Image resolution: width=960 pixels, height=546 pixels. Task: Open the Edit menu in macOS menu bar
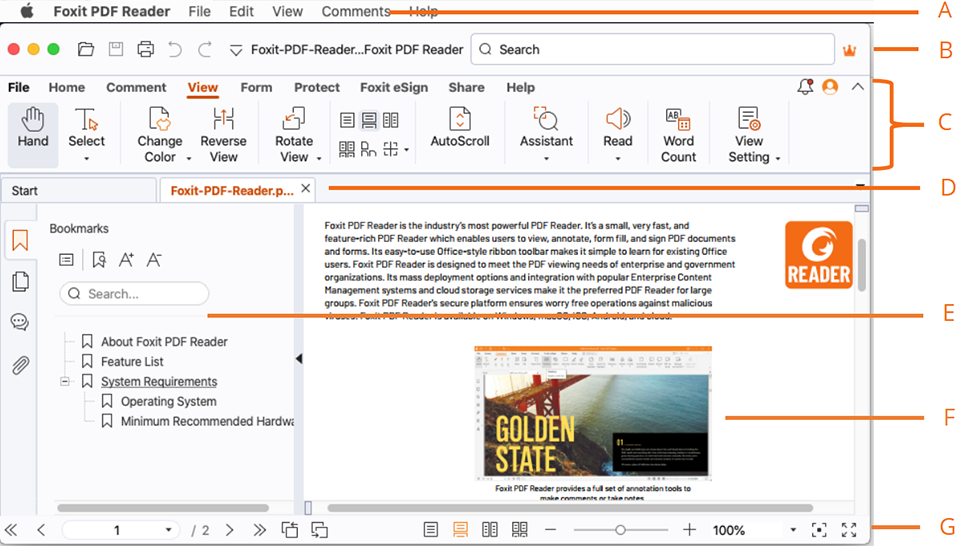(x=241, y=12)
